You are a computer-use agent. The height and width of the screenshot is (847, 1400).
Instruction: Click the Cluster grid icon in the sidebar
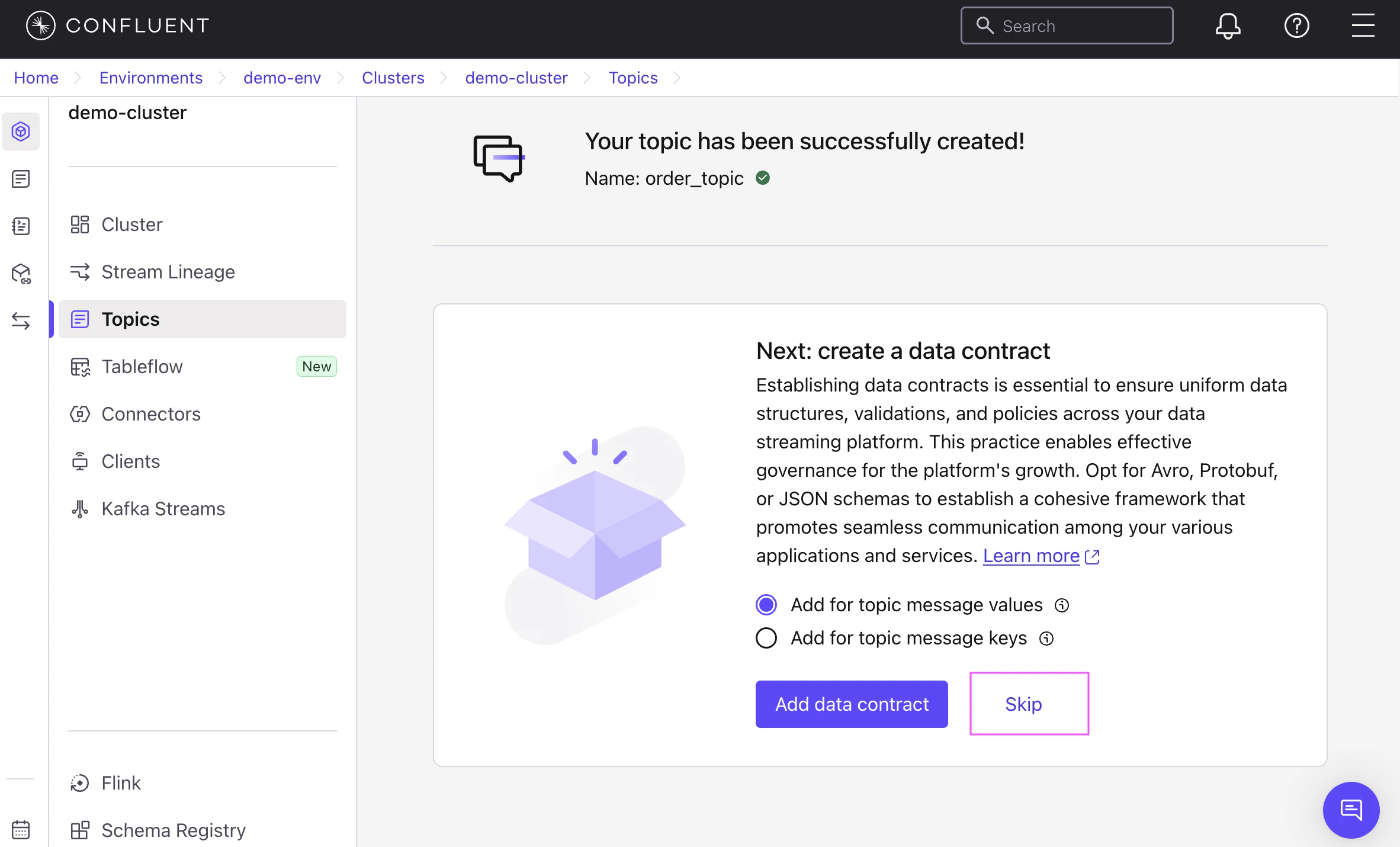tap(80, 224)
